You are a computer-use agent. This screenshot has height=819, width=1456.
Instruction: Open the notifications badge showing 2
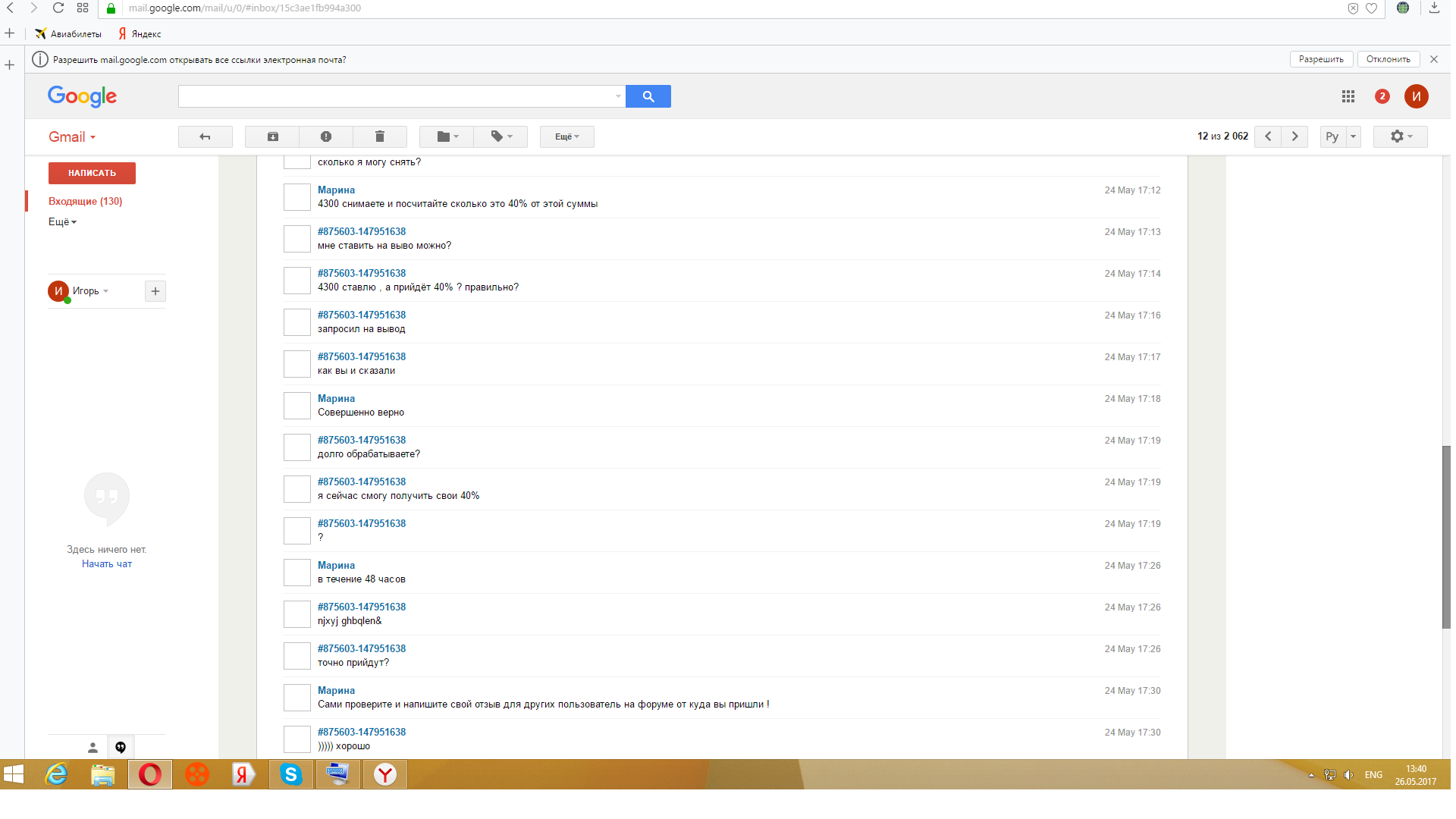pos(1382,96)
